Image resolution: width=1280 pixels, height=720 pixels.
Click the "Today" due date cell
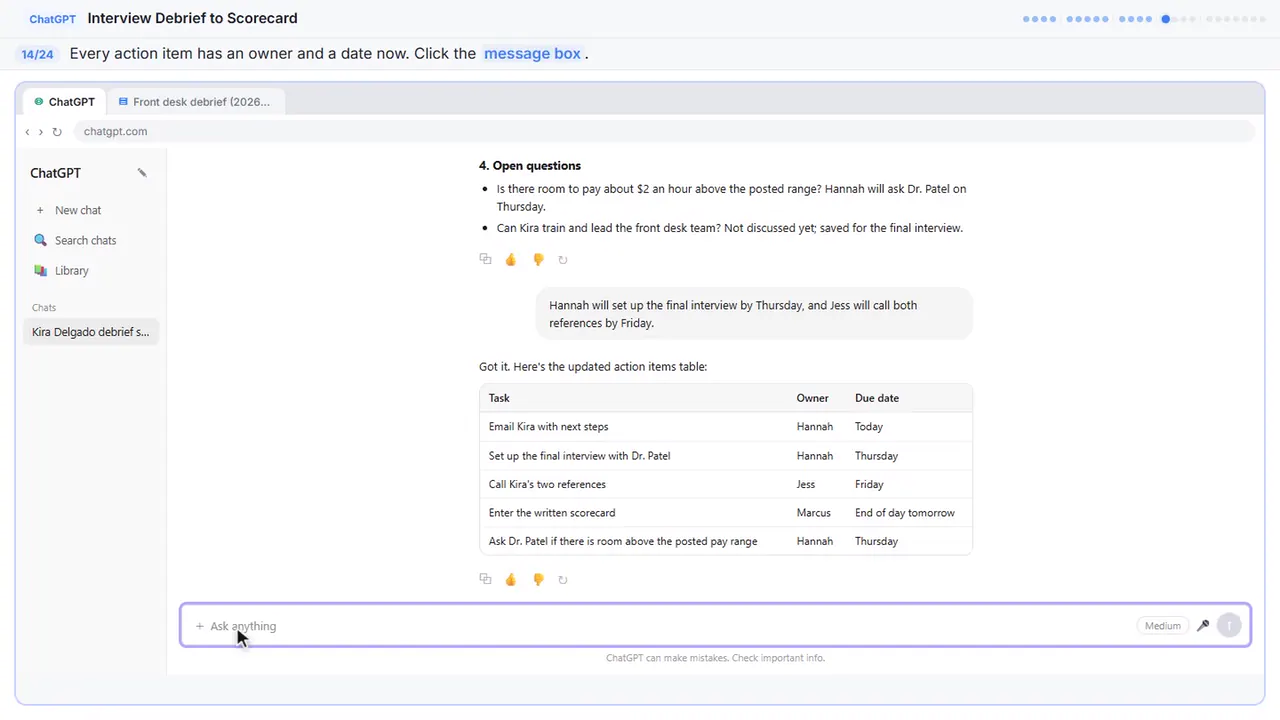pos(869,427)
